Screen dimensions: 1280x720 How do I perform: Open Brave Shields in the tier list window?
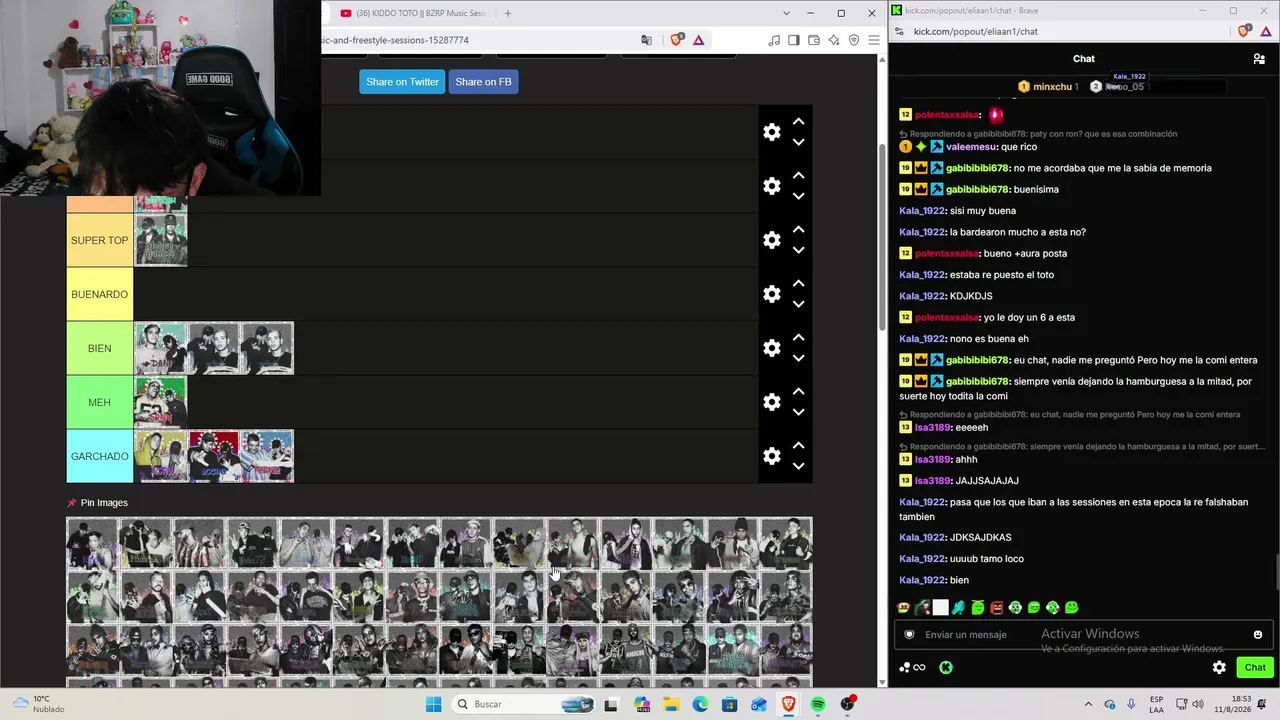click(x=677, y=40)
